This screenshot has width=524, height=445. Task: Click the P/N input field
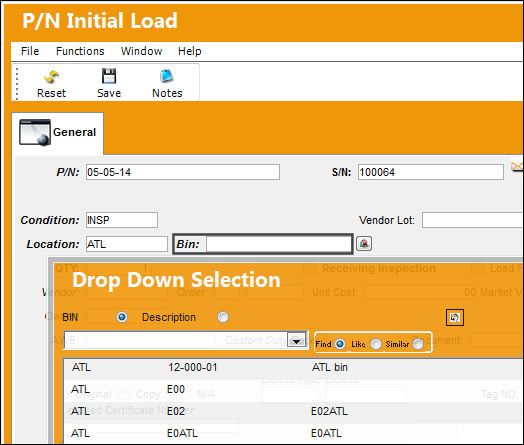click(x=183, y=172)
